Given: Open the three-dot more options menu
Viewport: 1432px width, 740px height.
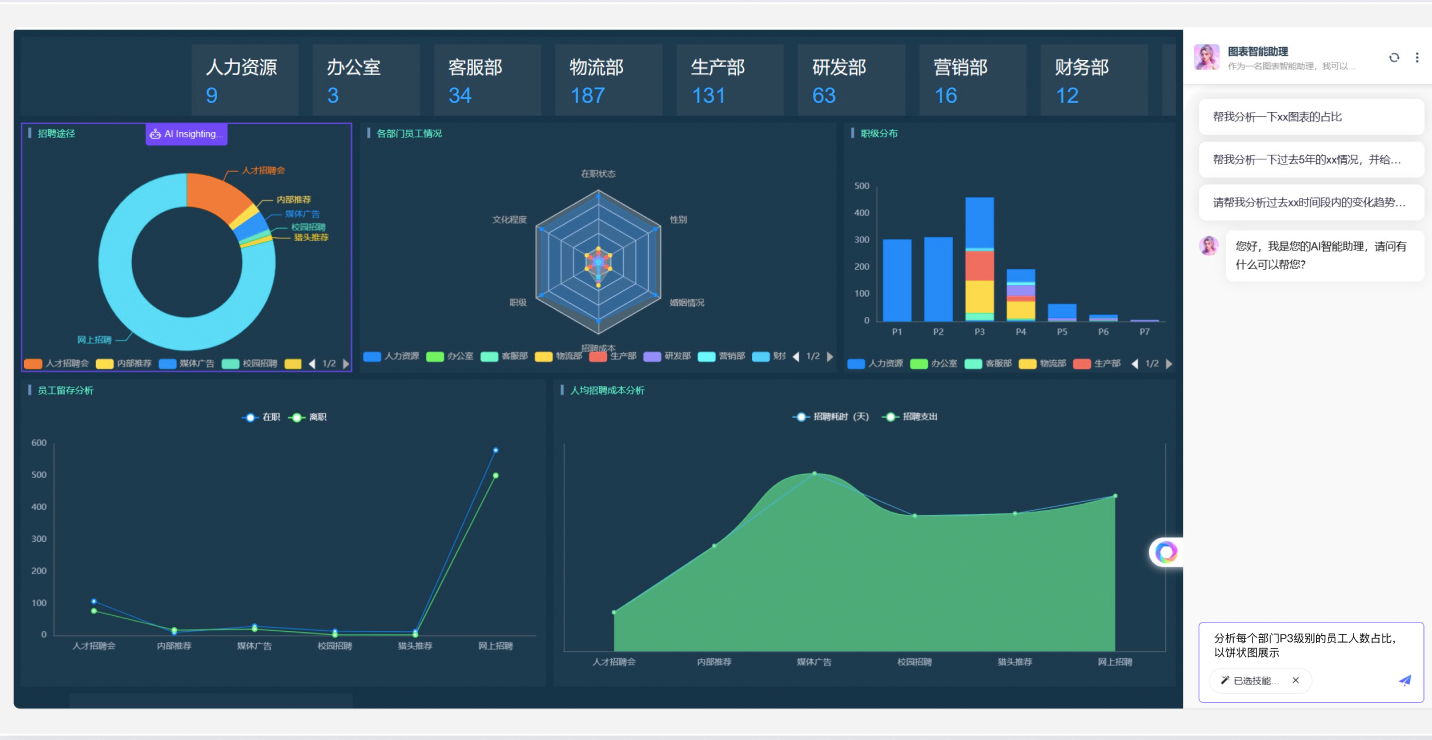Looking at the screenshot, I should click(1417, 58).
